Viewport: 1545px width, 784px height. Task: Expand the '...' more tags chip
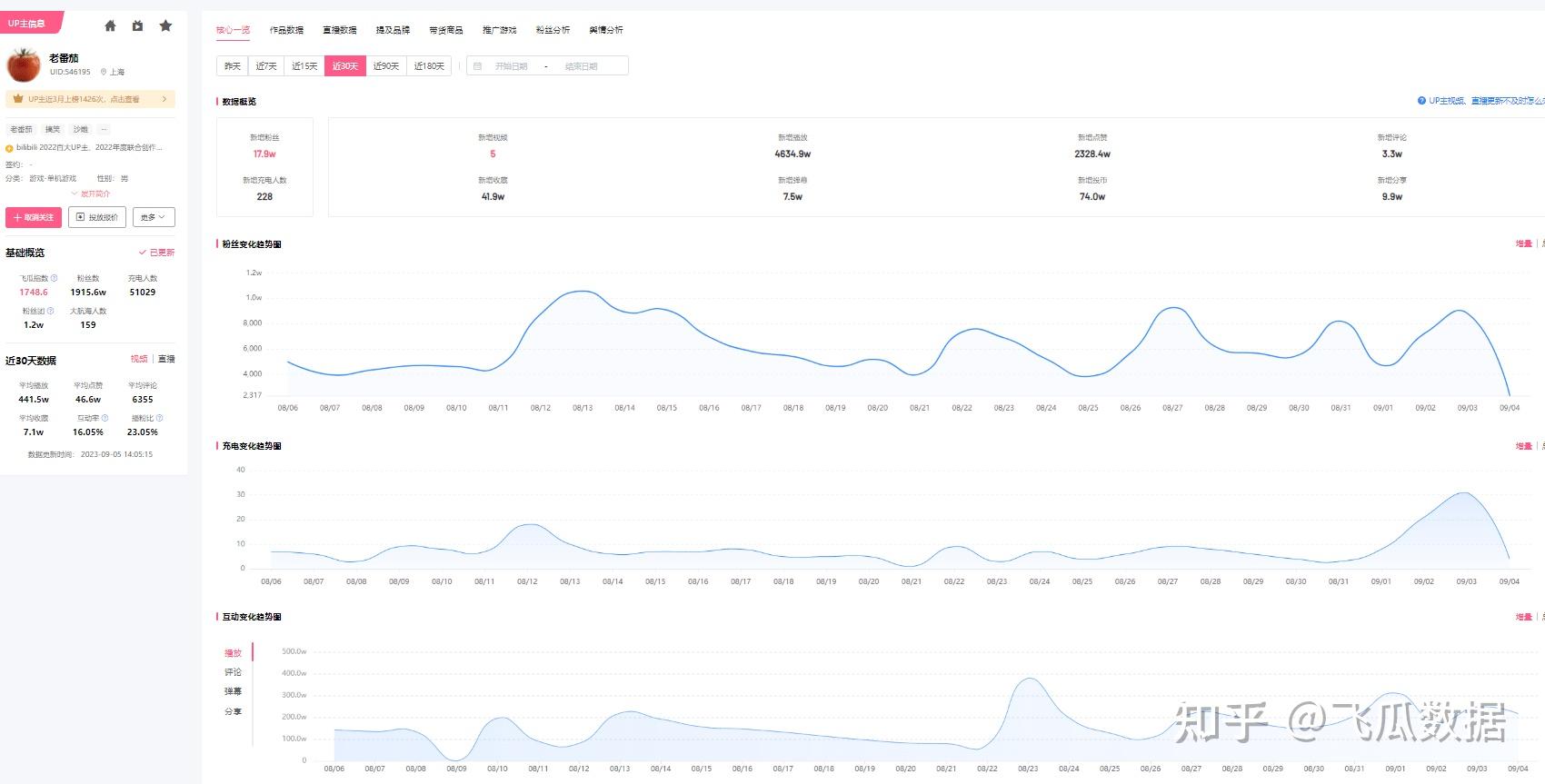click(x=104, y=129)
